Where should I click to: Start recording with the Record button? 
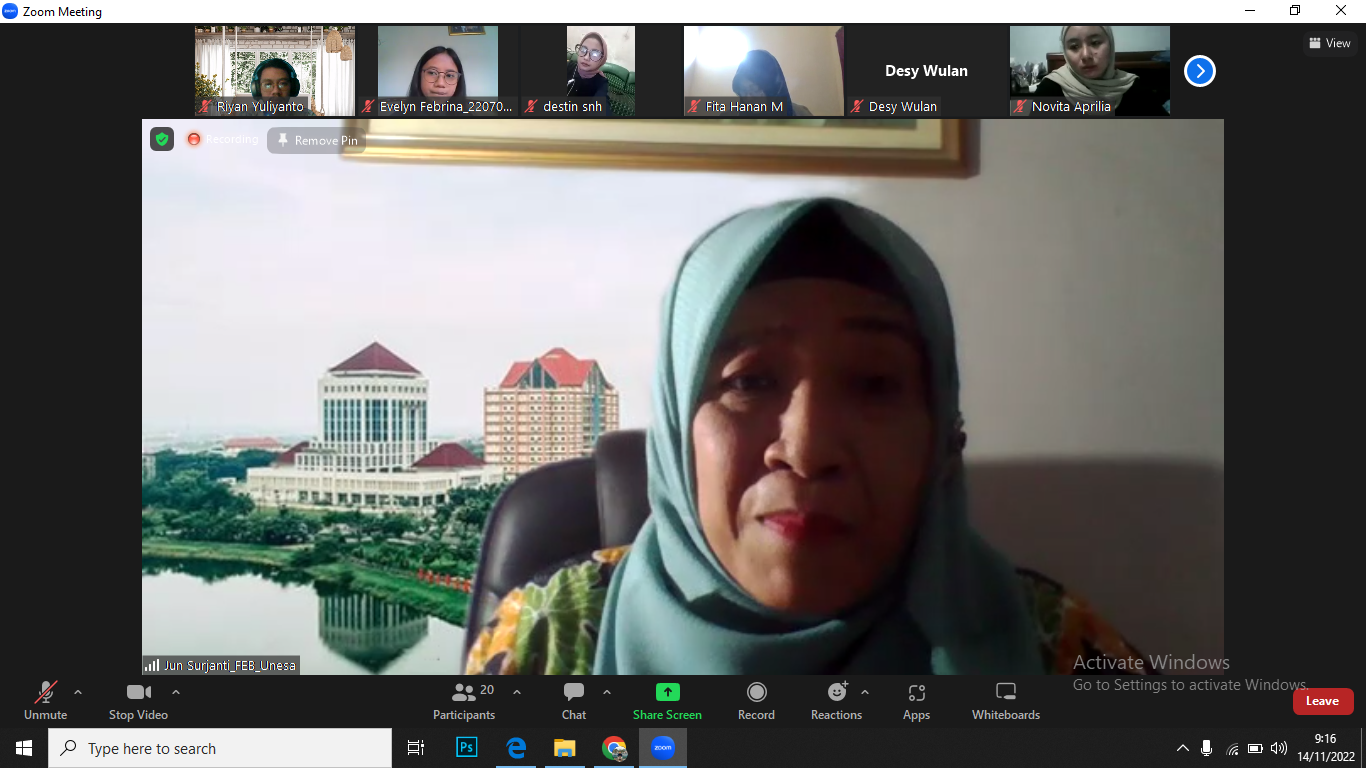[756, 700]
